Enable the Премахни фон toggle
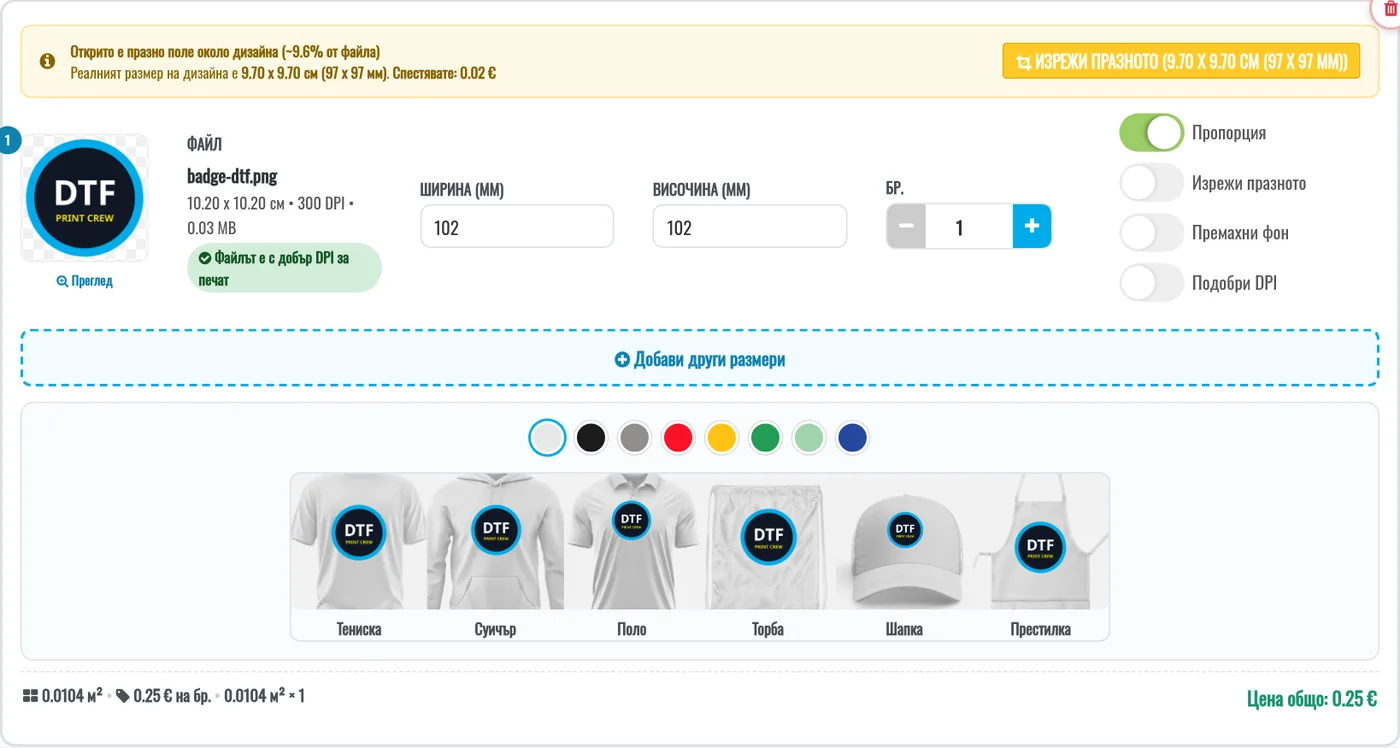 click(1151, 233)
